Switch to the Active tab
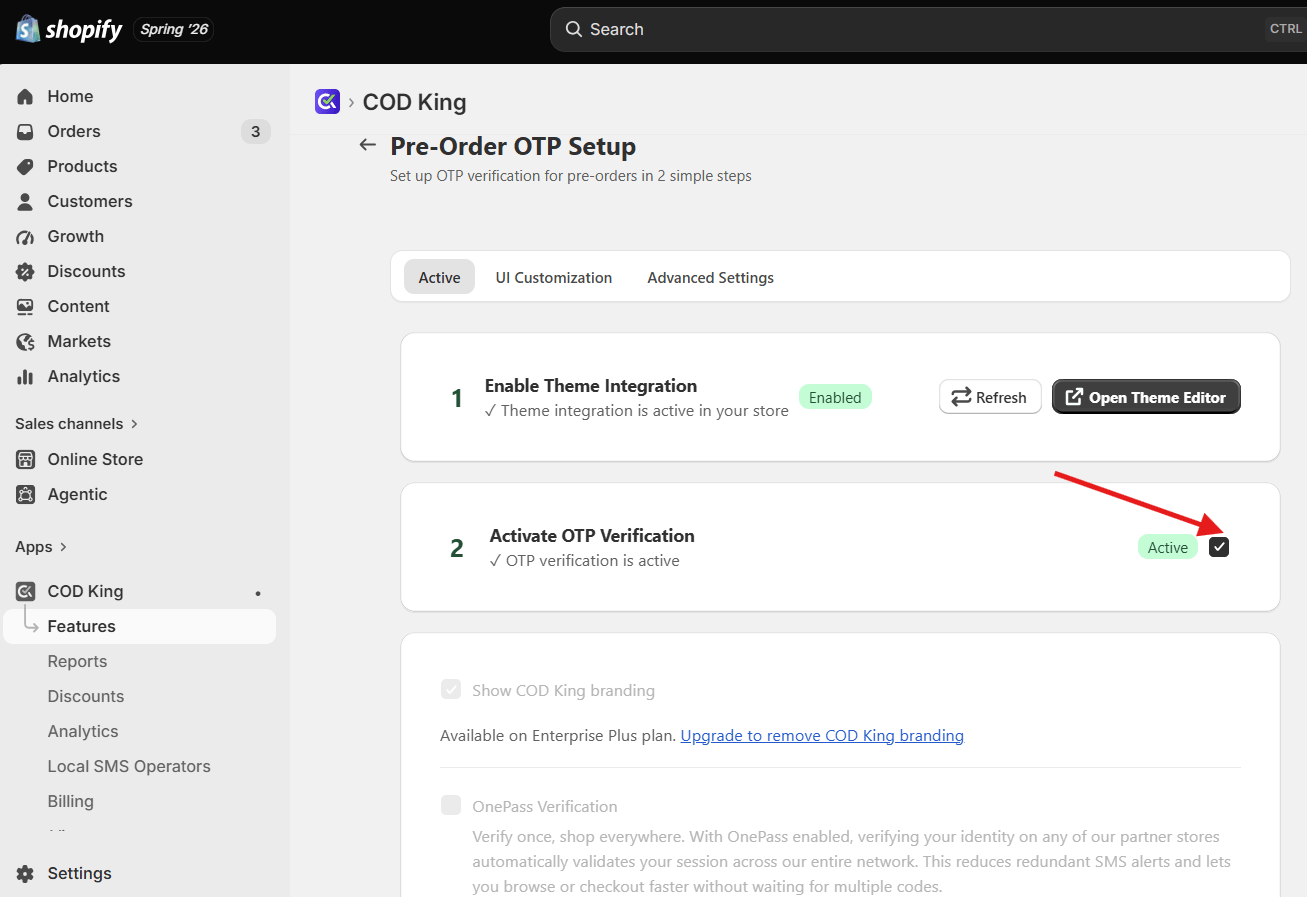The width and height of the screenshot is (1307, 897). tap(439, 277)
